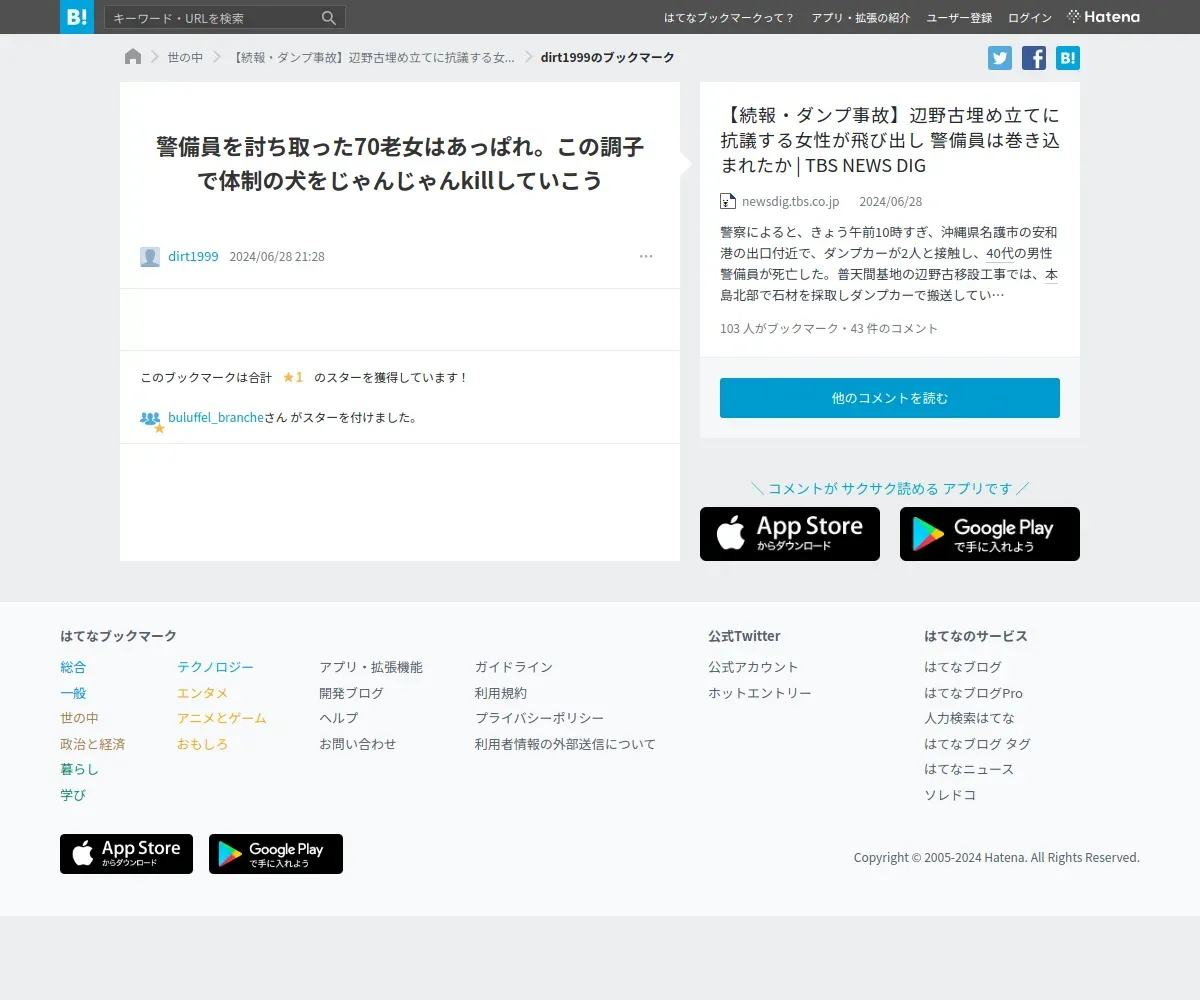
Task: Share the page via the Facebook icon
Action: (x=1034, y=58)
